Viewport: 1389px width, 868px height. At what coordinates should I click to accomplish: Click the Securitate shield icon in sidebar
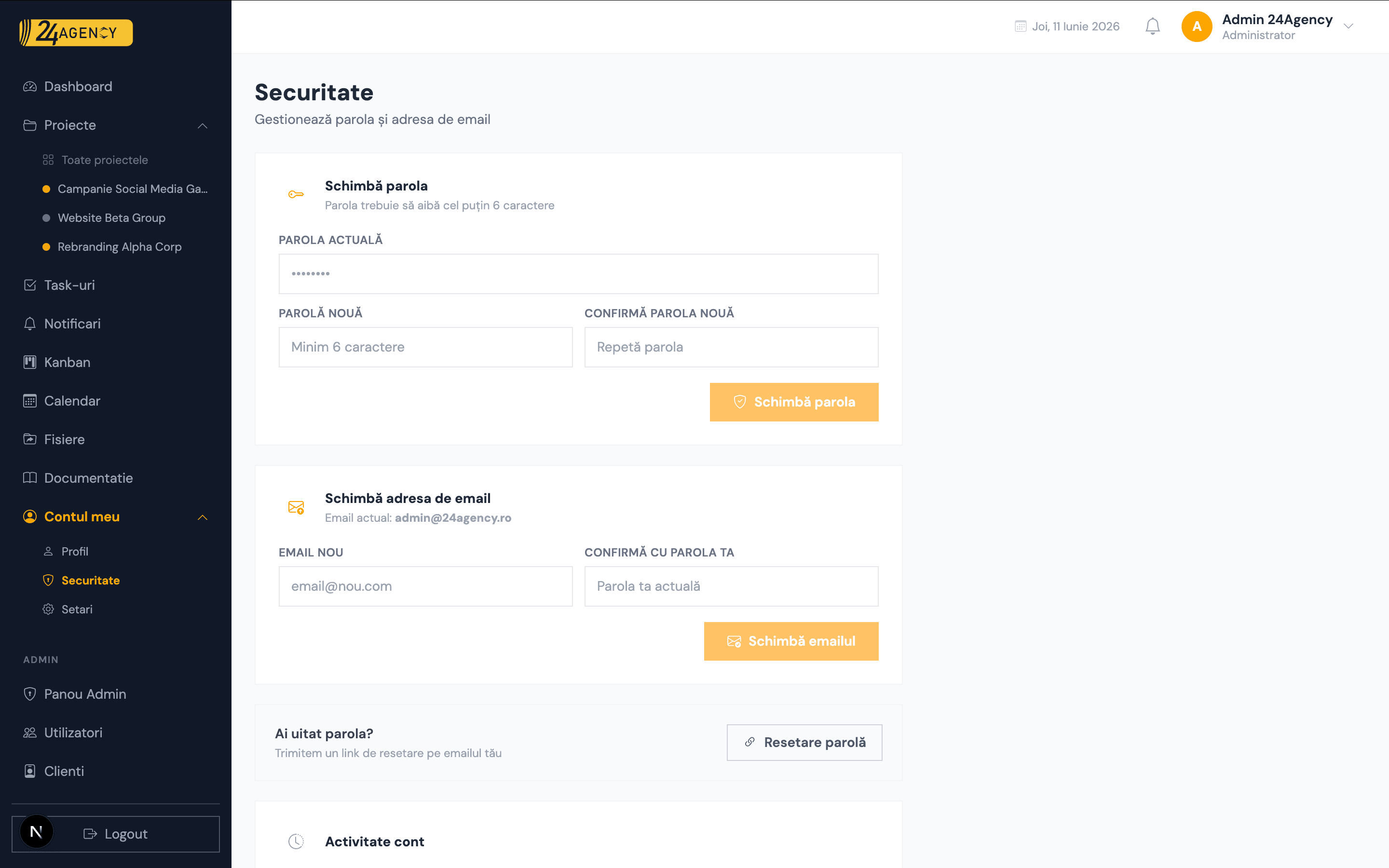48,581
